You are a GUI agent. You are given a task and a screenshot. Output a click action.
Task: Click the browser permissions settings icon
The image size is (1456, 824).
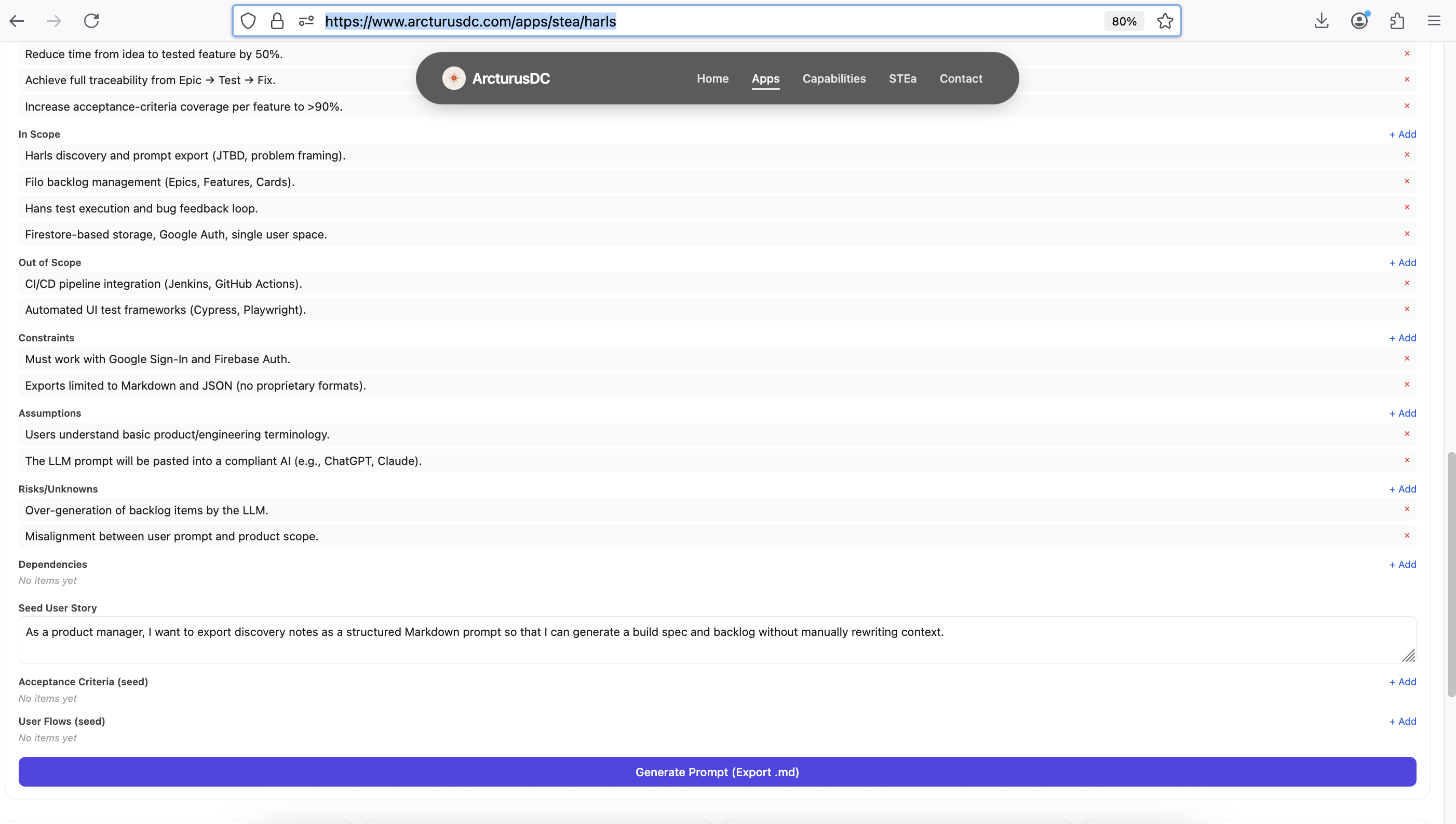point(306,21)
